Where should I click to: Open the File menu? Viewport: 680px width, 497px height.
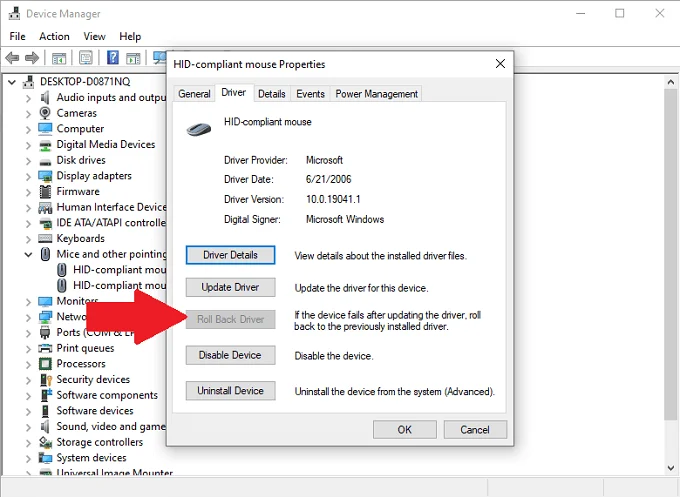point(17,36)
